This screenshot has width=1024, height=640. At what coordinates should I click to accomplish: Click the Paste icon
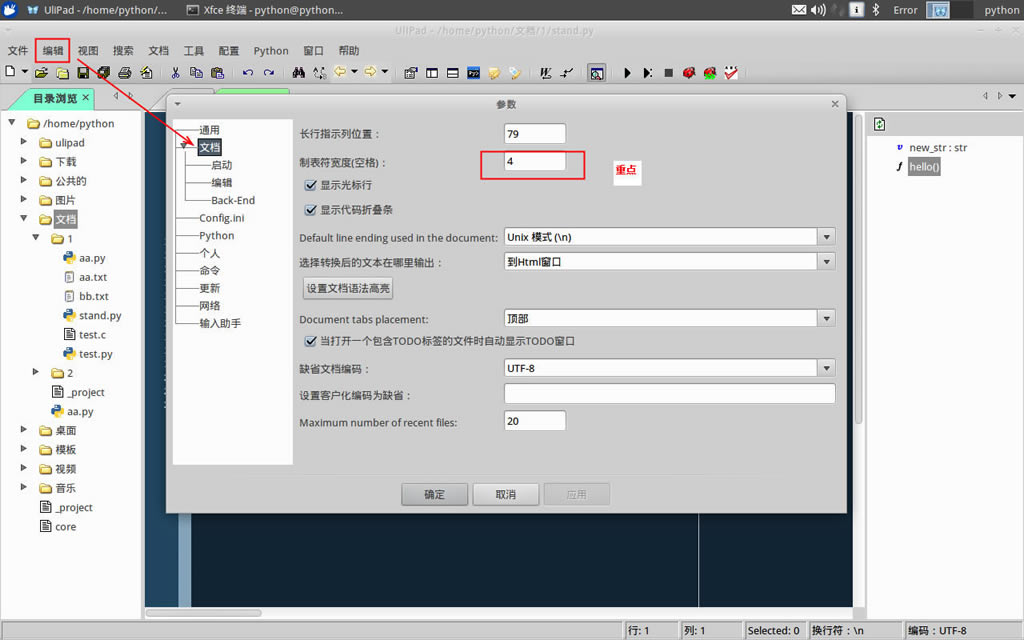218,72
